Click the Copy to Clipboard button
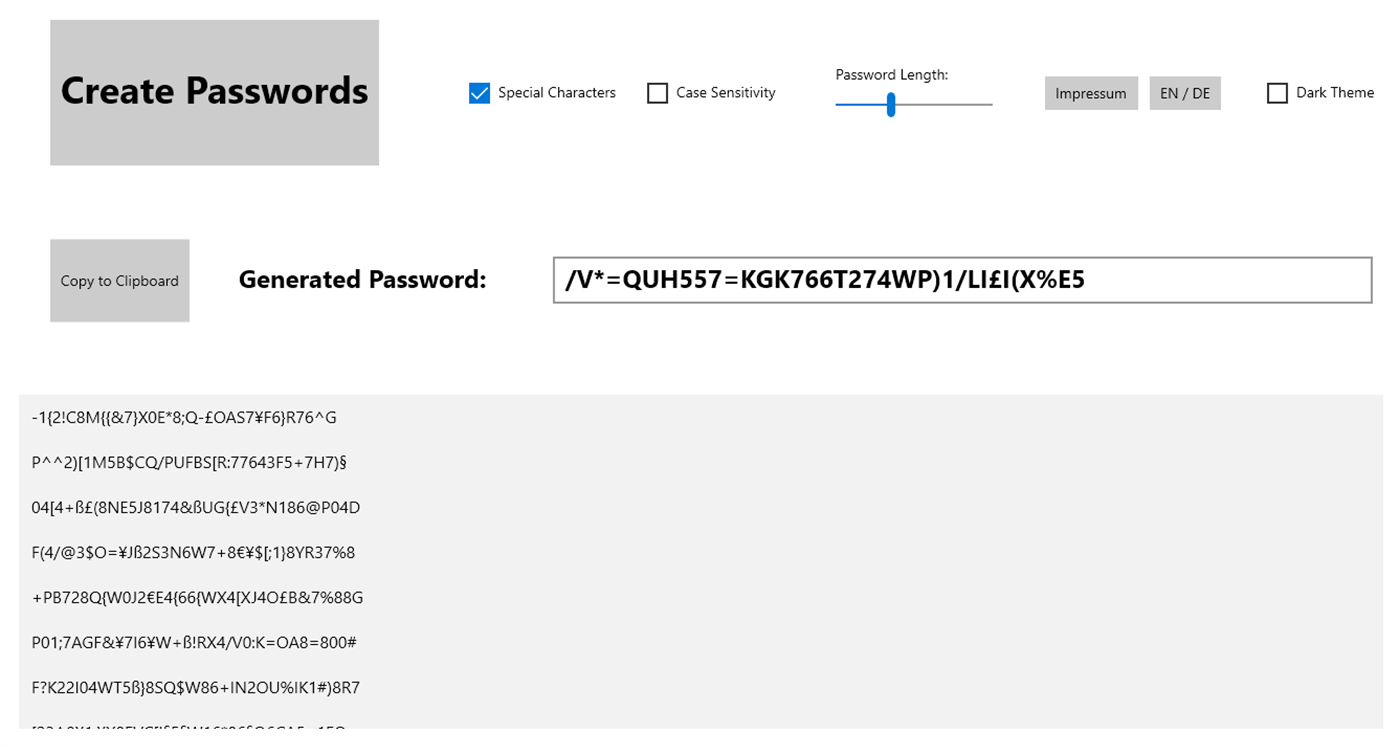This screenshot has height=747, width=1399. [119, 280]
